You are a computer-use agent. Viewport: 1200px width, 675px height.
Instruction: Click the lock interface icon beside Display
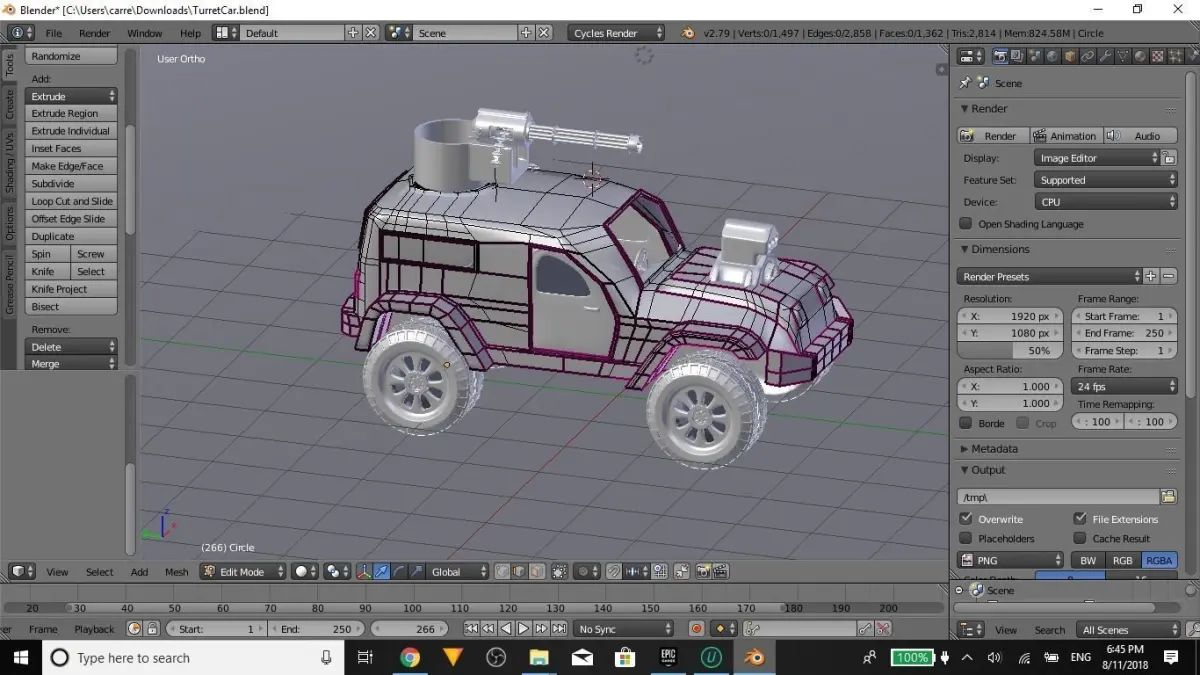tap(1169, 158)
